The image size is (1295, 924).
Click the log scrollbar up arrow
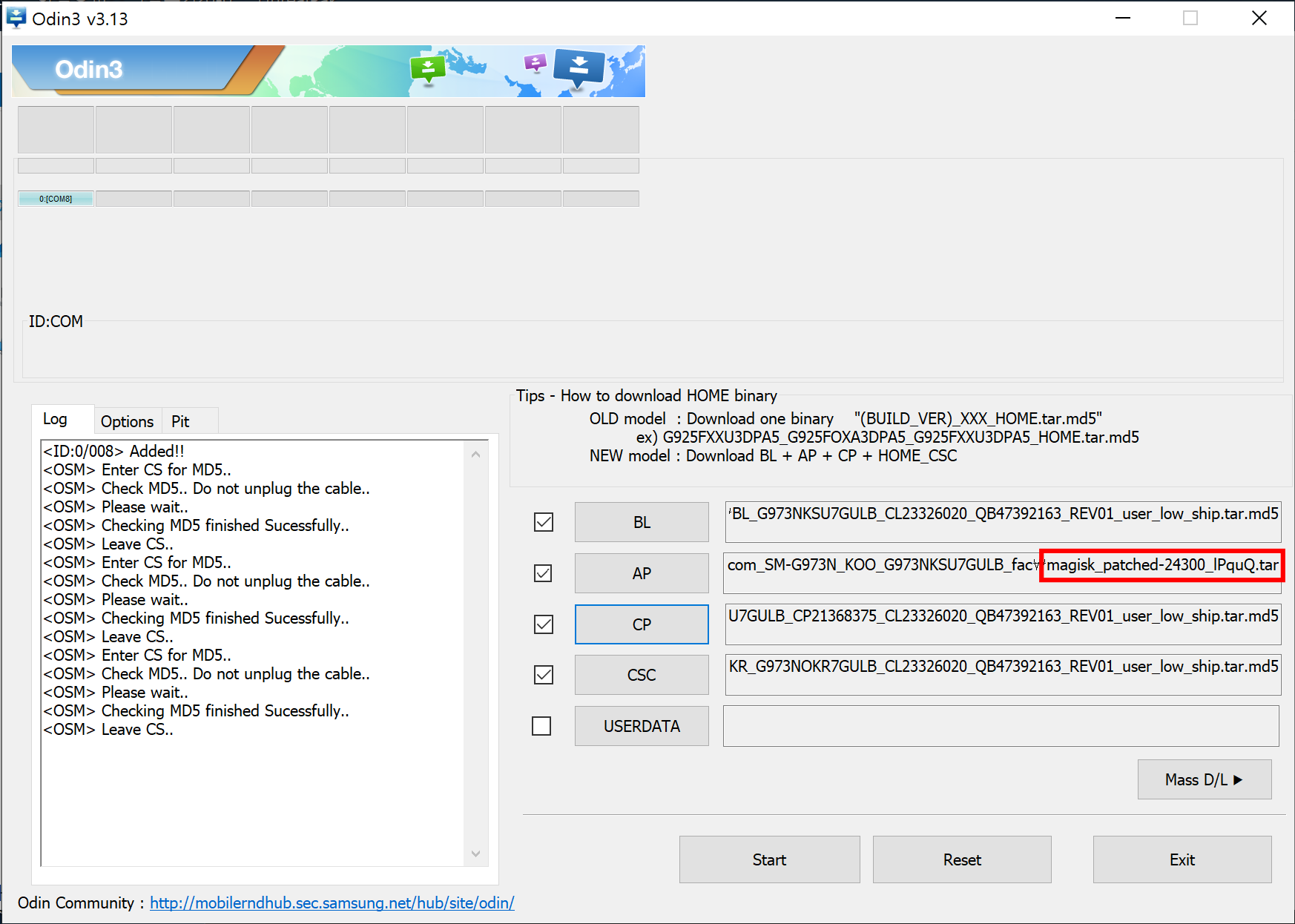475,454
